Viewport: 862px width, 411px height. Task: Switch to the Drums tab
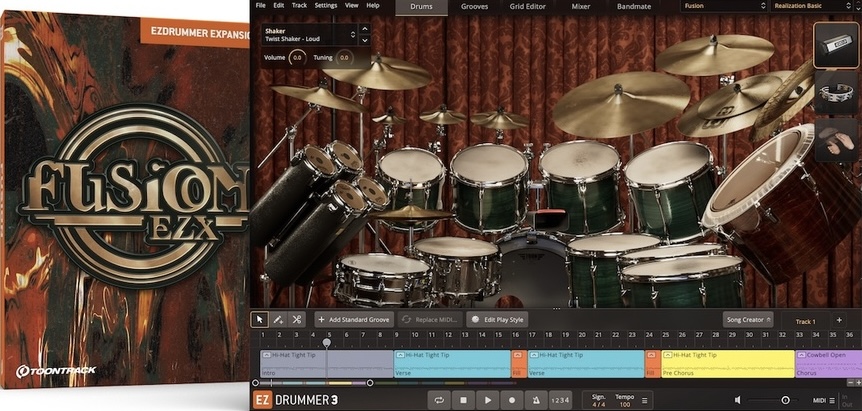[x=421, y=7]
